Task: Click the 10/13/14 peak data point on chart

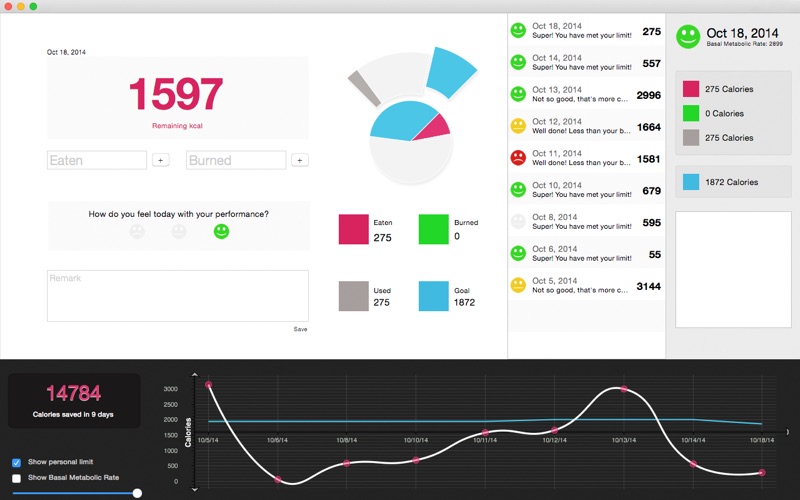Action: [x=624, y=389]
